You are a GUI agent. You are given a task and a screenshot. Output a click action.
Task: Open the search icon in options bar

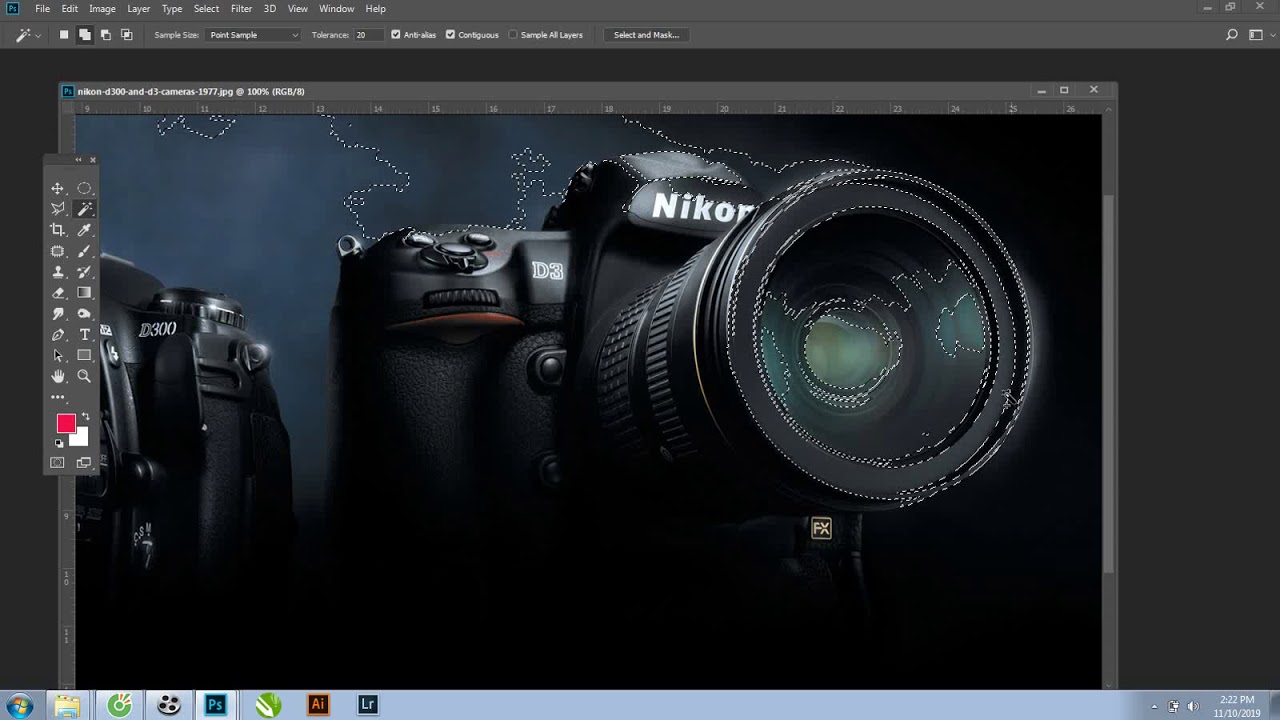[x=1231, y=35]
